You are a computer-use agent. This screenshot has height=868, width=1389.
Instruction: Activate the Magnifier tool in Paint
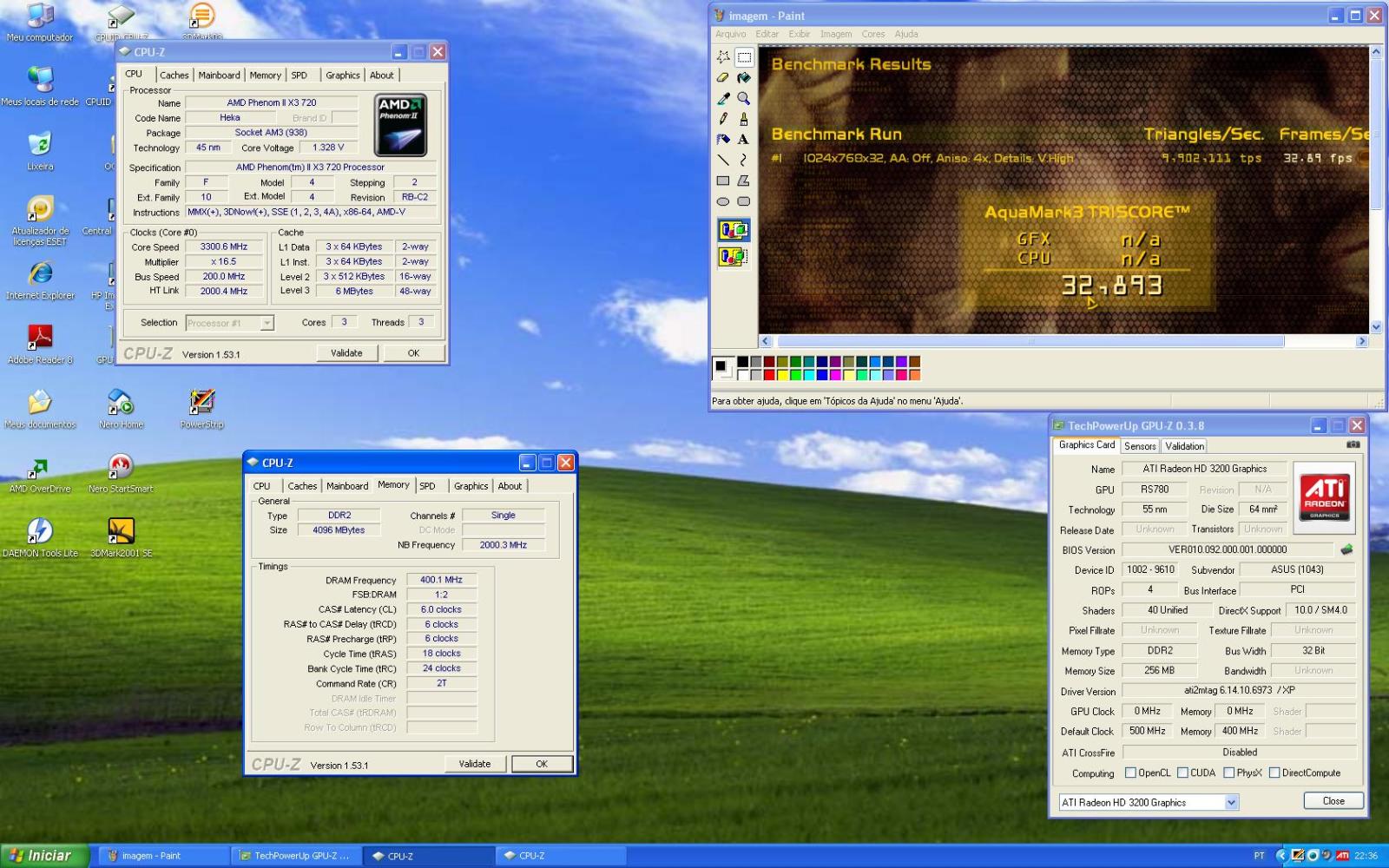(x=744, y=98)
